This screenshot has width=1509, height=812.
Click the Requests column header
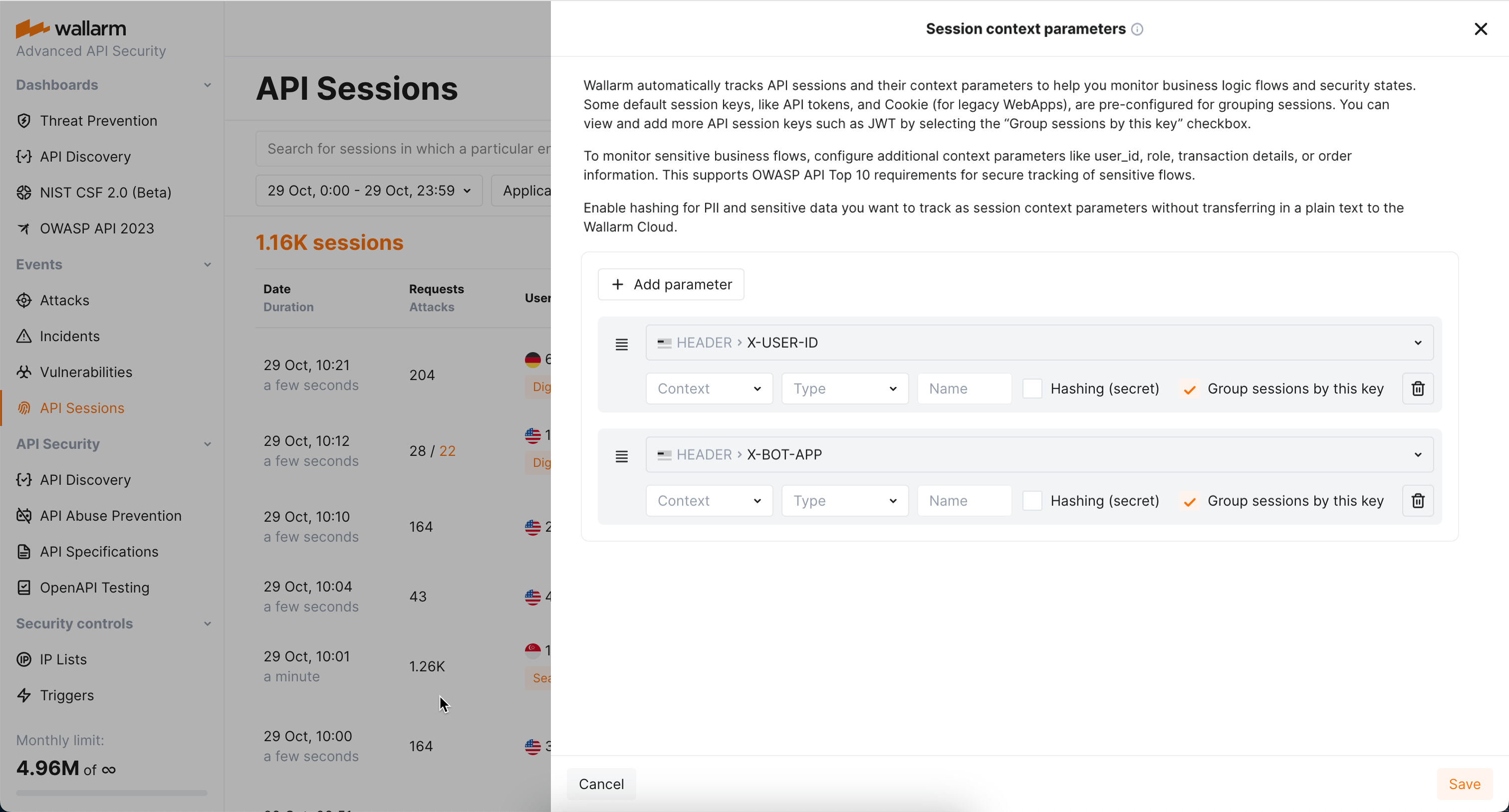[x=437, y=289]
